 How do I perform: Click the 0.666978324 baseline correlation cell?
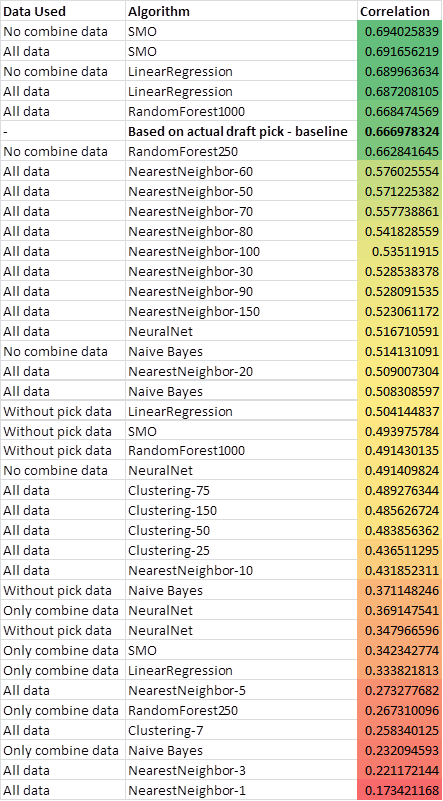click(400, 131)
